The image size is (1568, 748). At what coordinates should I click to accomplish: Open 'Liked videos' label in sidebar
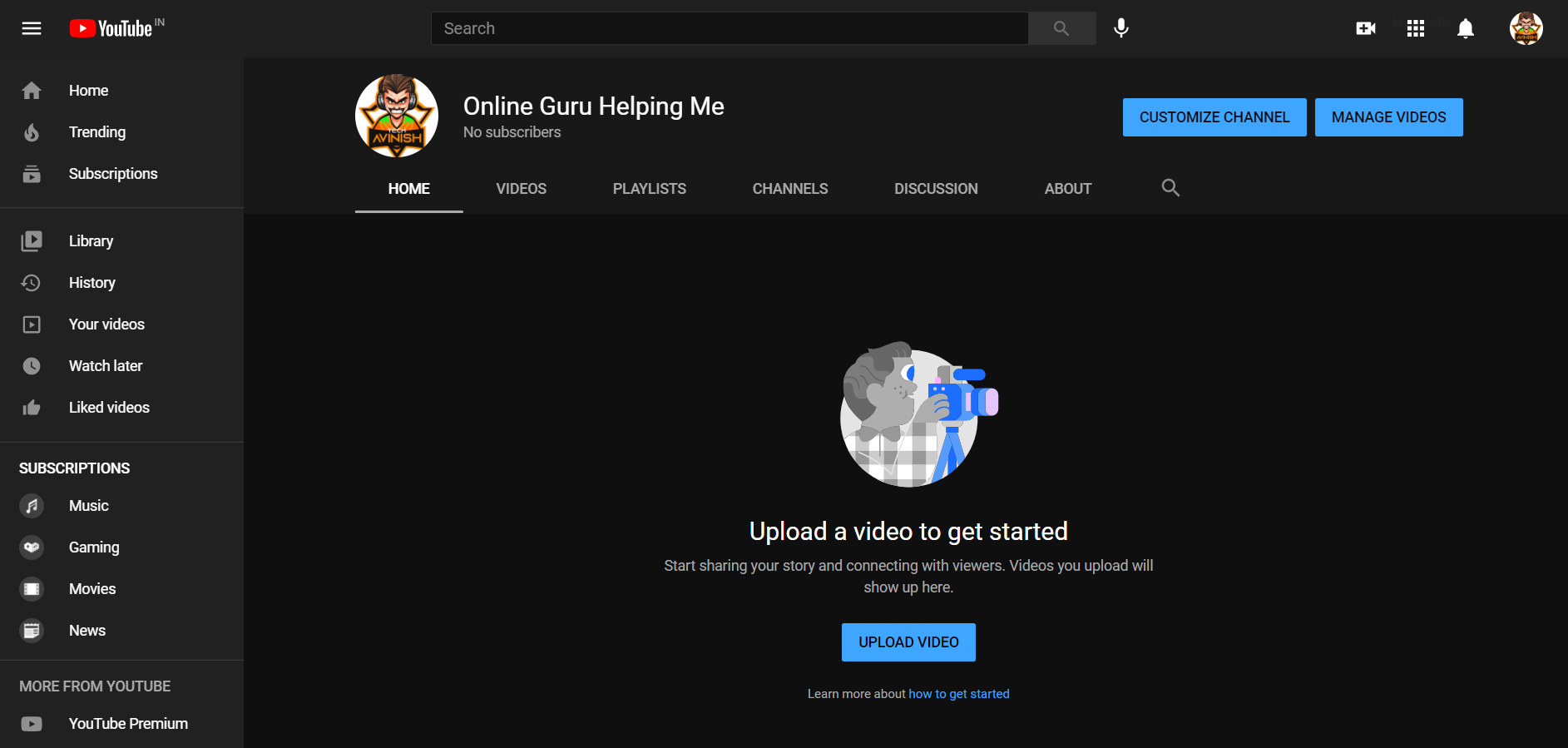pyautogui.click(x=109, y=408)
